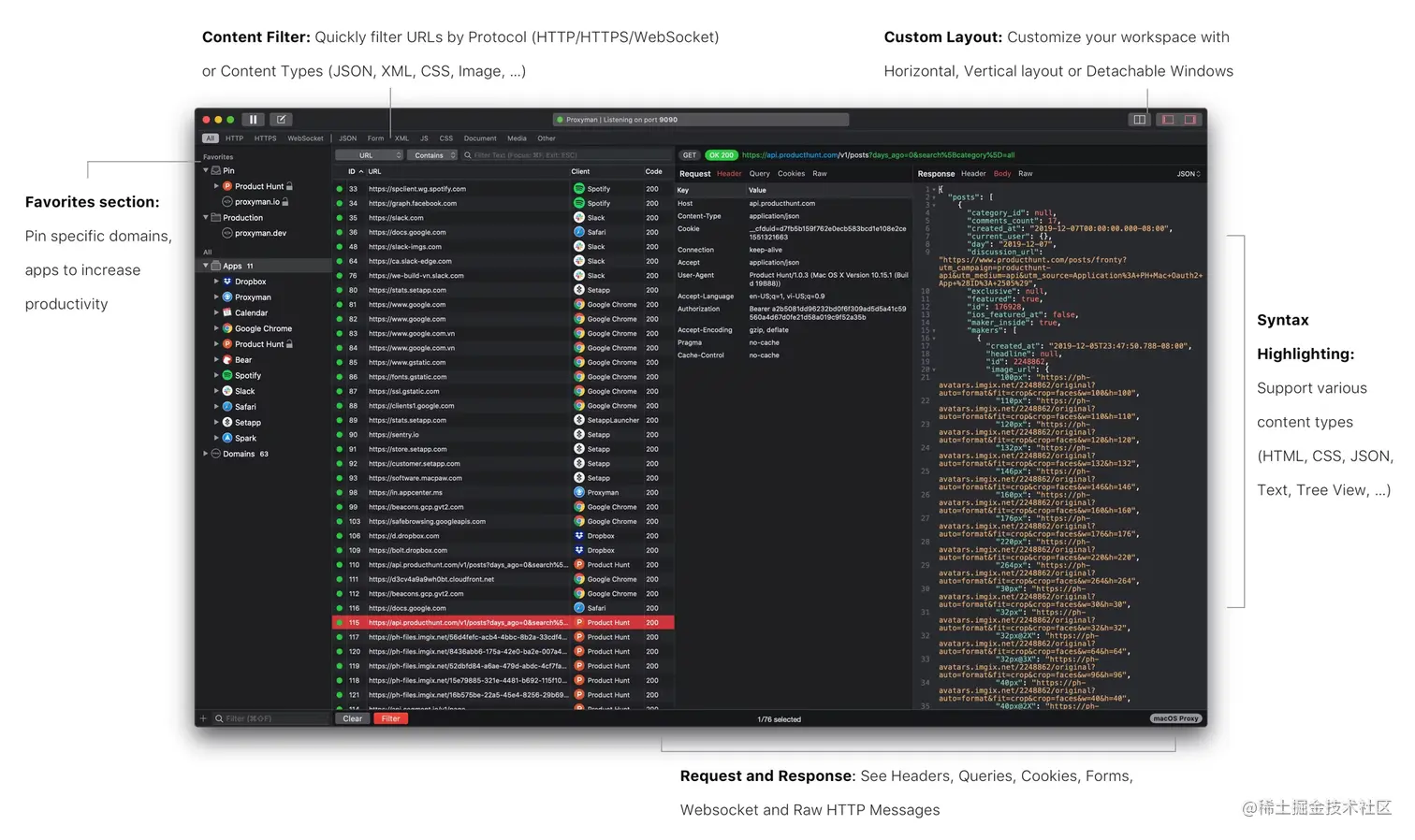Open the Response Body tab
The width and height of the screenshot is (1415, 840).
coord(1002,174)
